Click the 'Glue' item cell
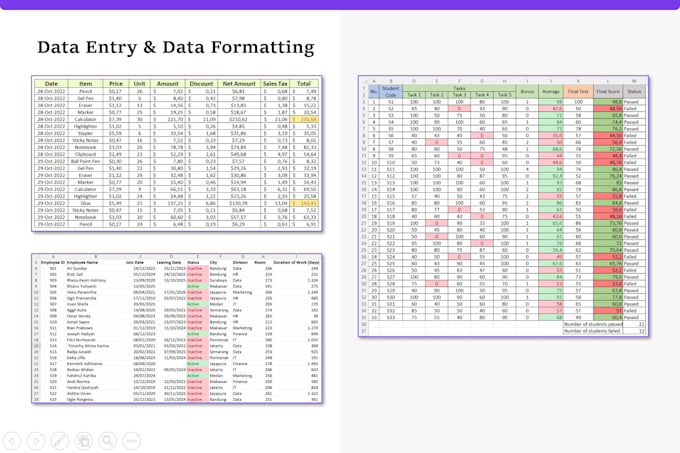Viewport: 680px width, 453px height. pyautogui.click(x=85, y=203)
